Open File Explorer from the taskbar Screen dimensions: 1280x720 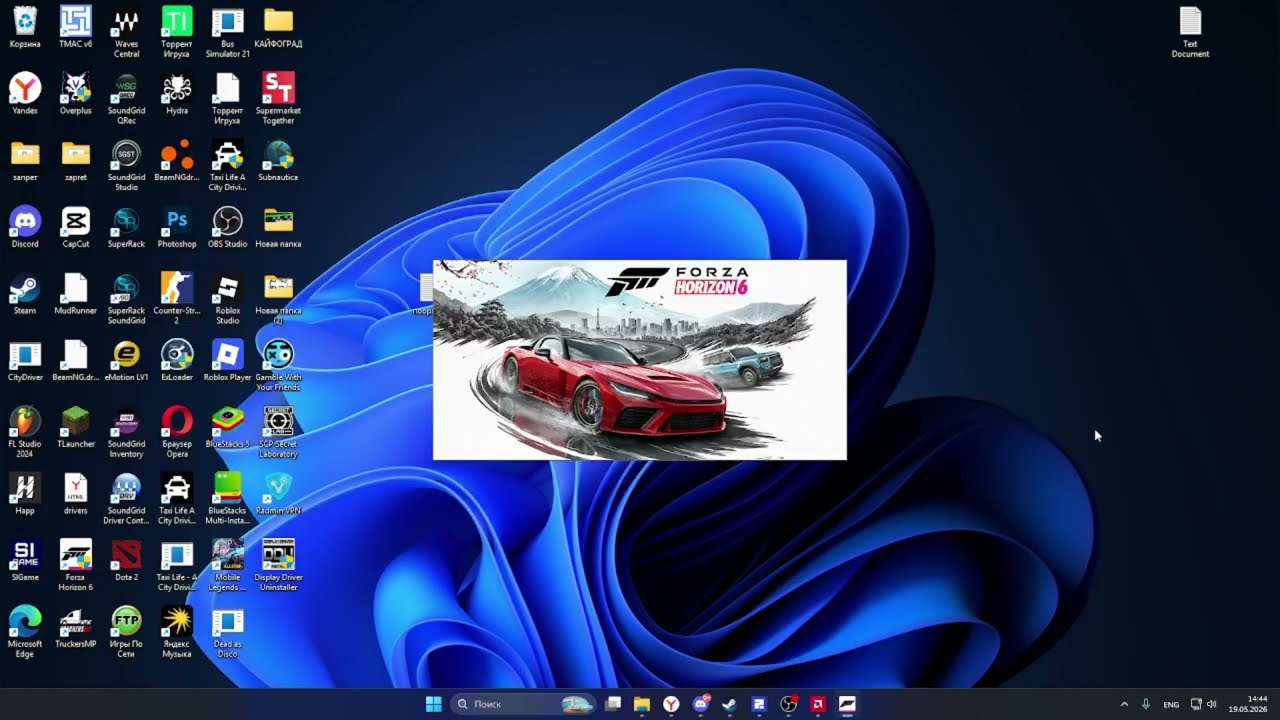(642, 704)
